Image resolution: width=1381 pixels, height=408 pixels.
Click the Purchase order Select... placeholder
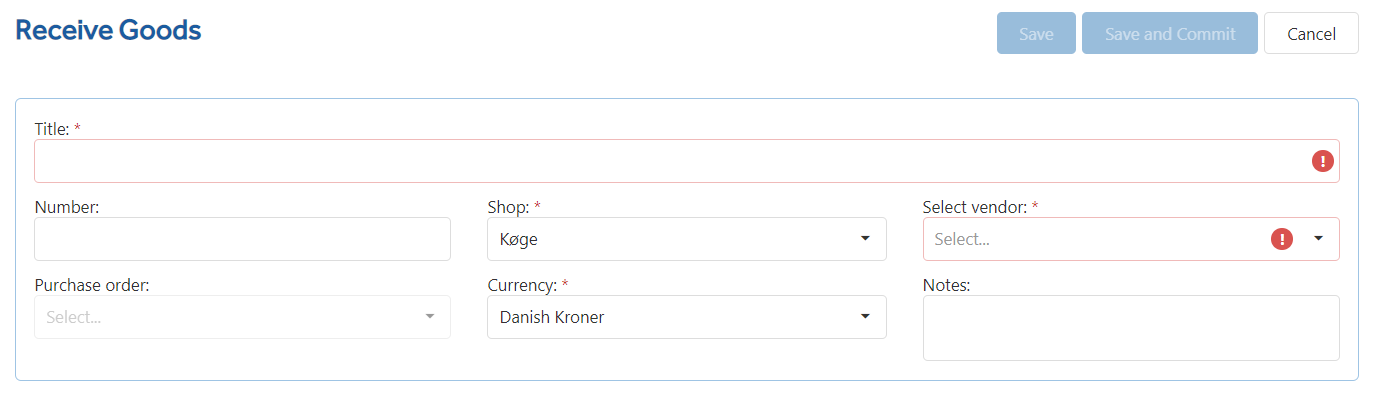coord(73,317)
